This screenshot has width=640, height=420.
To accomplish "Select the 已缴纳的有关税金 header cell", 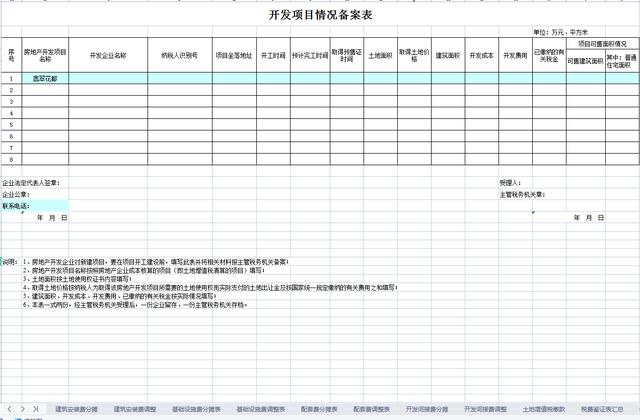I will (549, 55).
